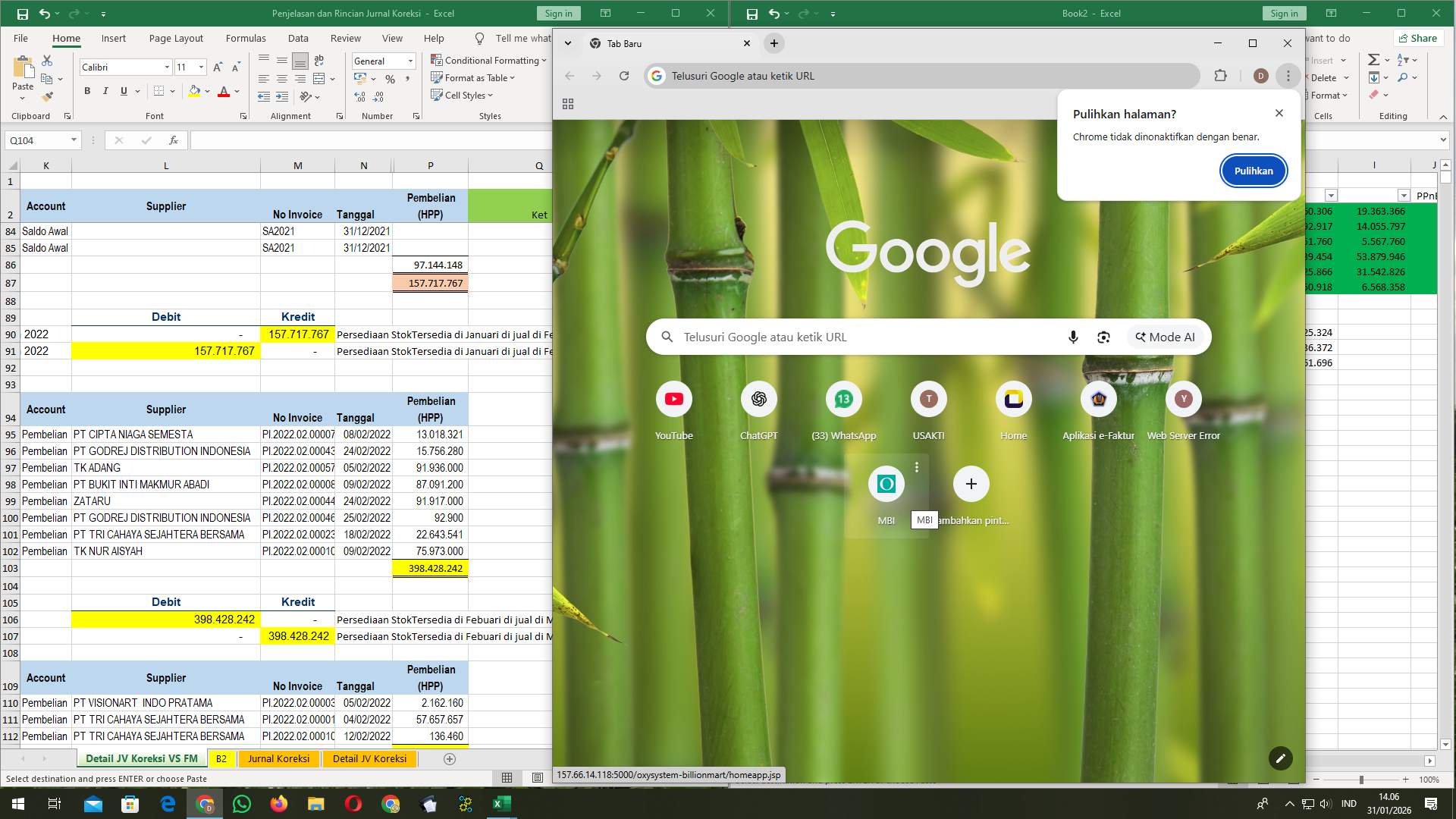
Task: Click the Cut scissors icon
Action: pos(47,59)
